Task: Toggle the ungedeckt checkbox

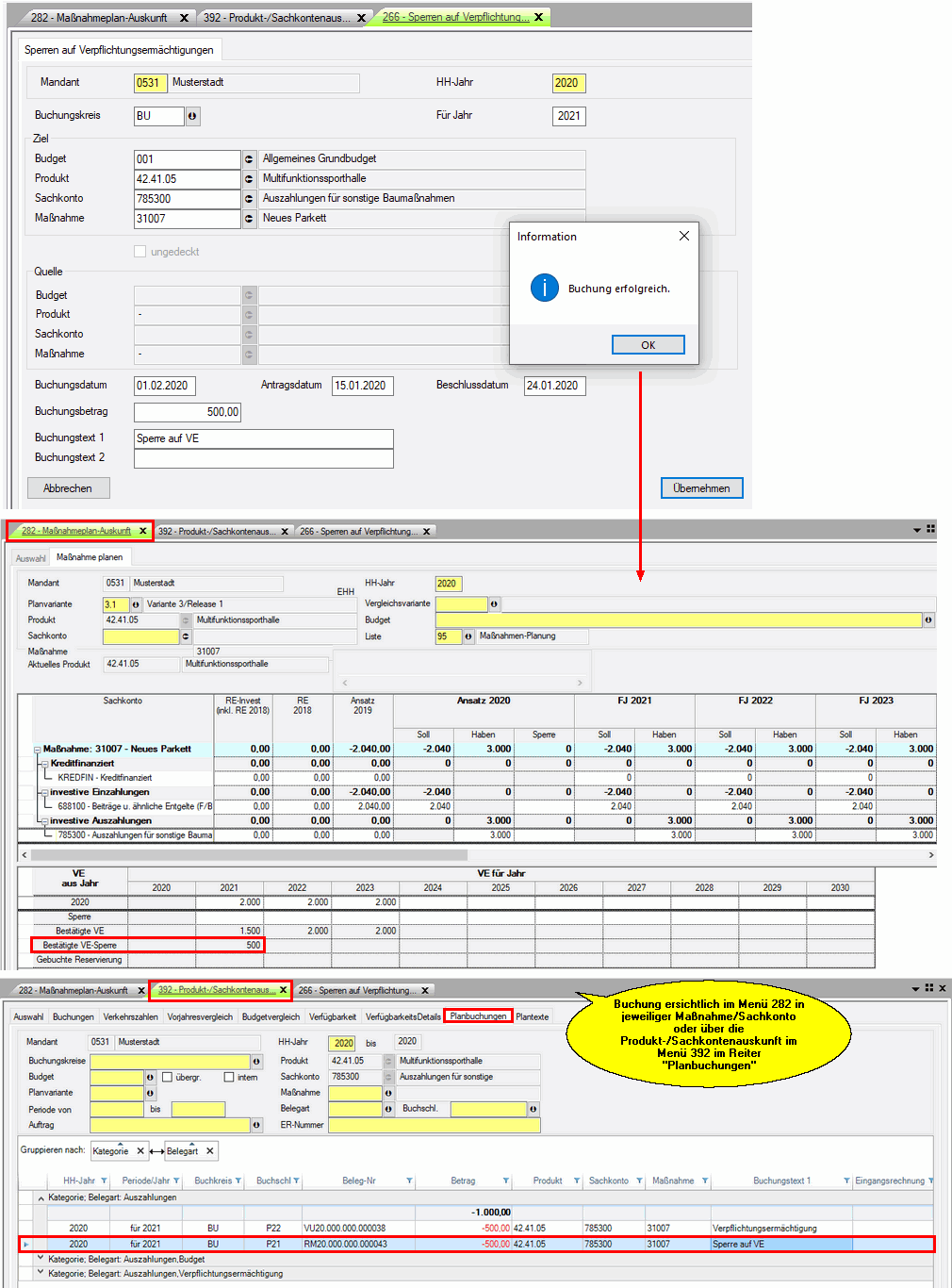Action: pyautogui.click(x=140, y=252)
